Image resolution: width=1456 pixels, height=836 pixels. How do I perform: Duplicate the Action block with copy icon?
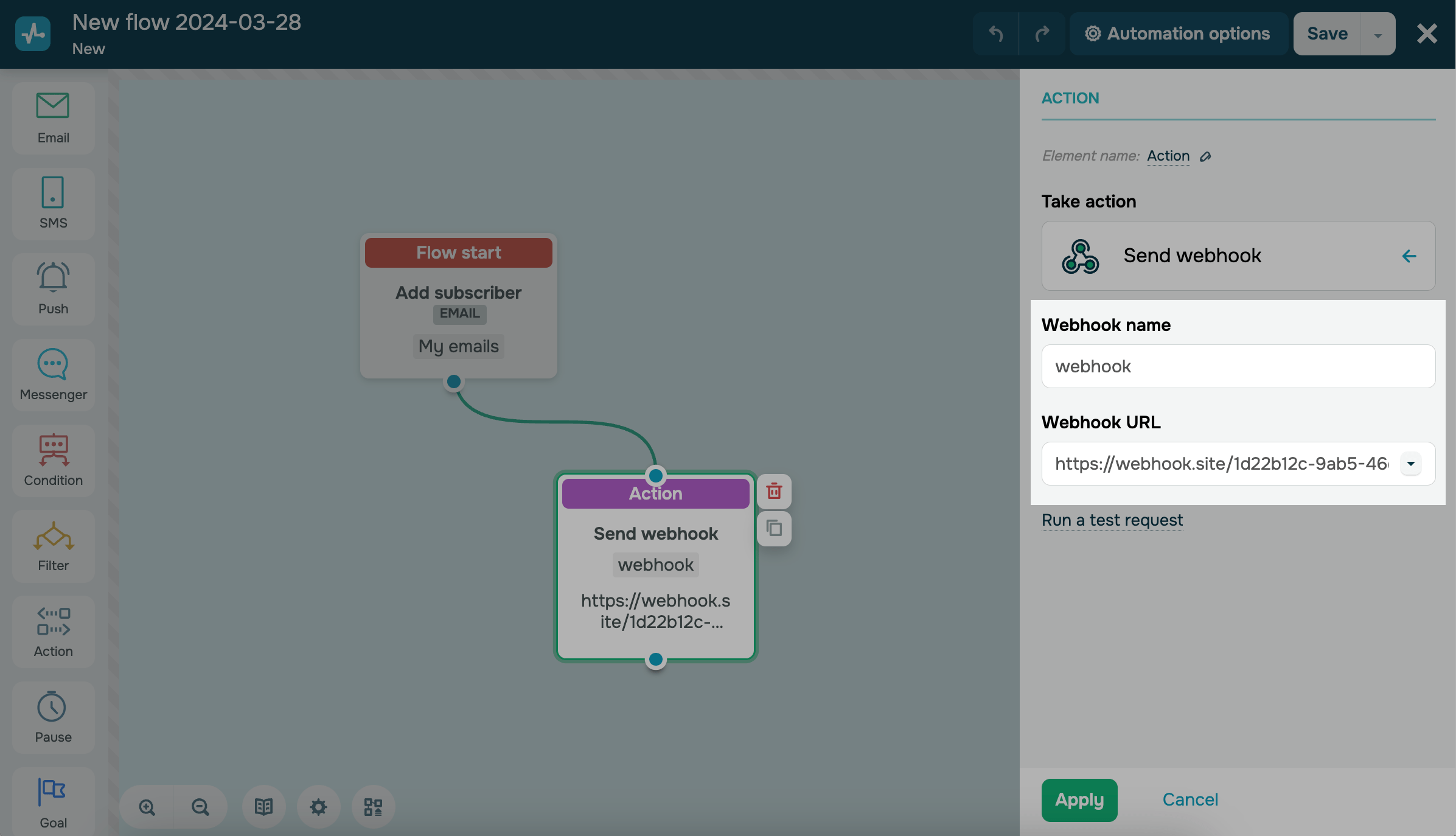[774, 528]
